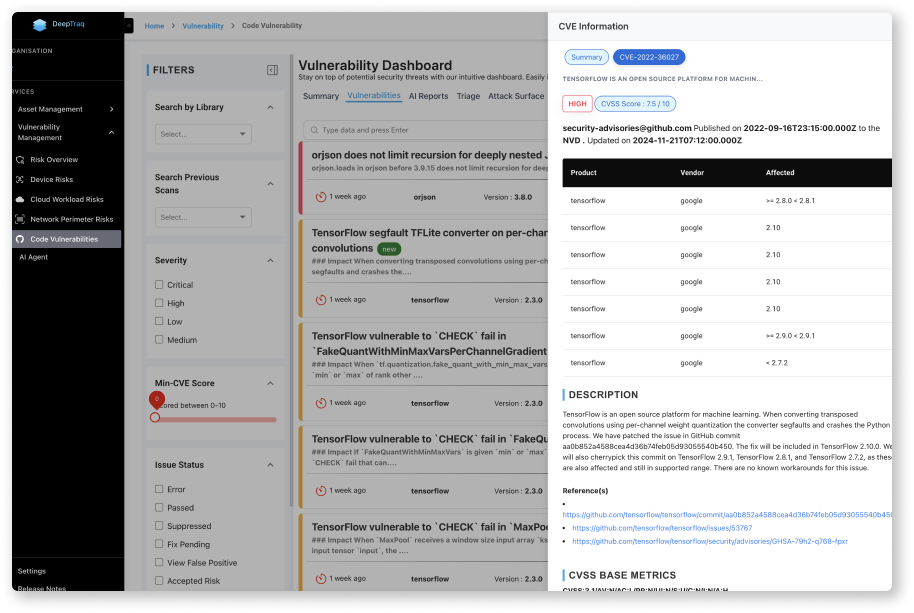Click the Device Risks sidebar icon
This screenshot has height=613, width=914.
pos(20,179)
